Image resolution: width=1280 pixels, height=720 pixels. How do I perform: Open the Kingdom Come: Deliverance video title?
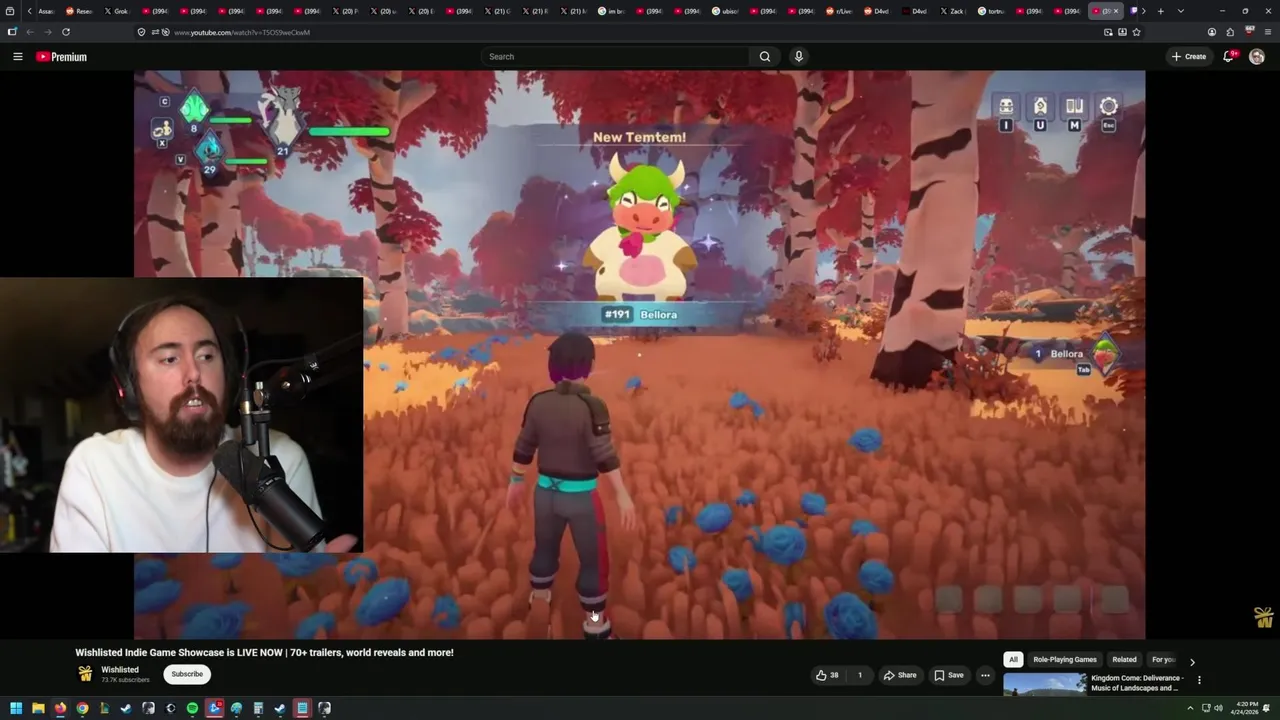click(x=1137, y=683)
